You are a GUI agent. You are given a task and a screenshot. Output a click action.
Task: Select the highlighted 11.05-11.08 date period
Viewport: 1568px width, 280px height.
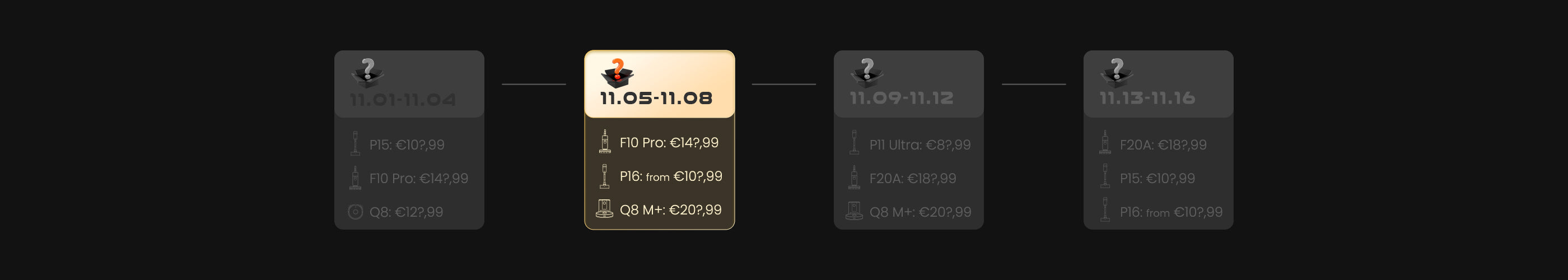tap(656, 97)
